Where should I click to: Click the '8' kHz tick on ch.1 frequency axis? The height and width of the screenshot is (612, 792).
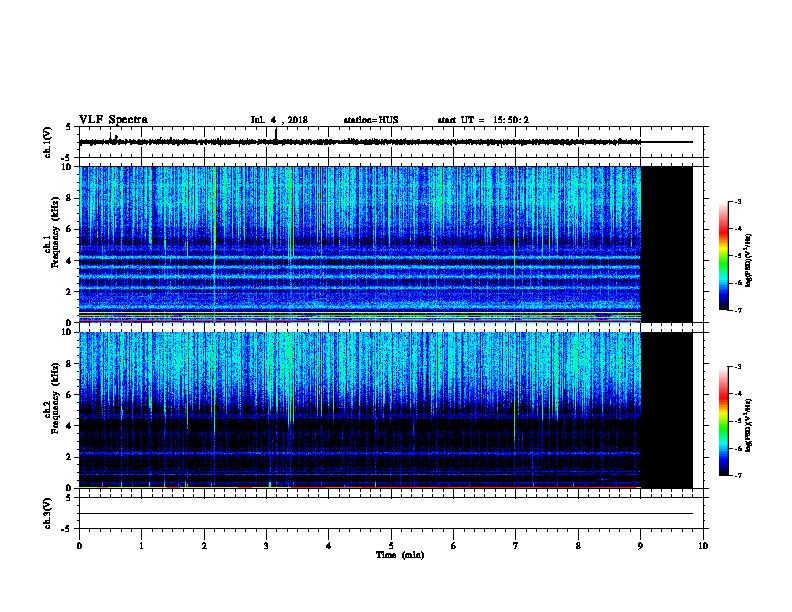click(70, 198)
